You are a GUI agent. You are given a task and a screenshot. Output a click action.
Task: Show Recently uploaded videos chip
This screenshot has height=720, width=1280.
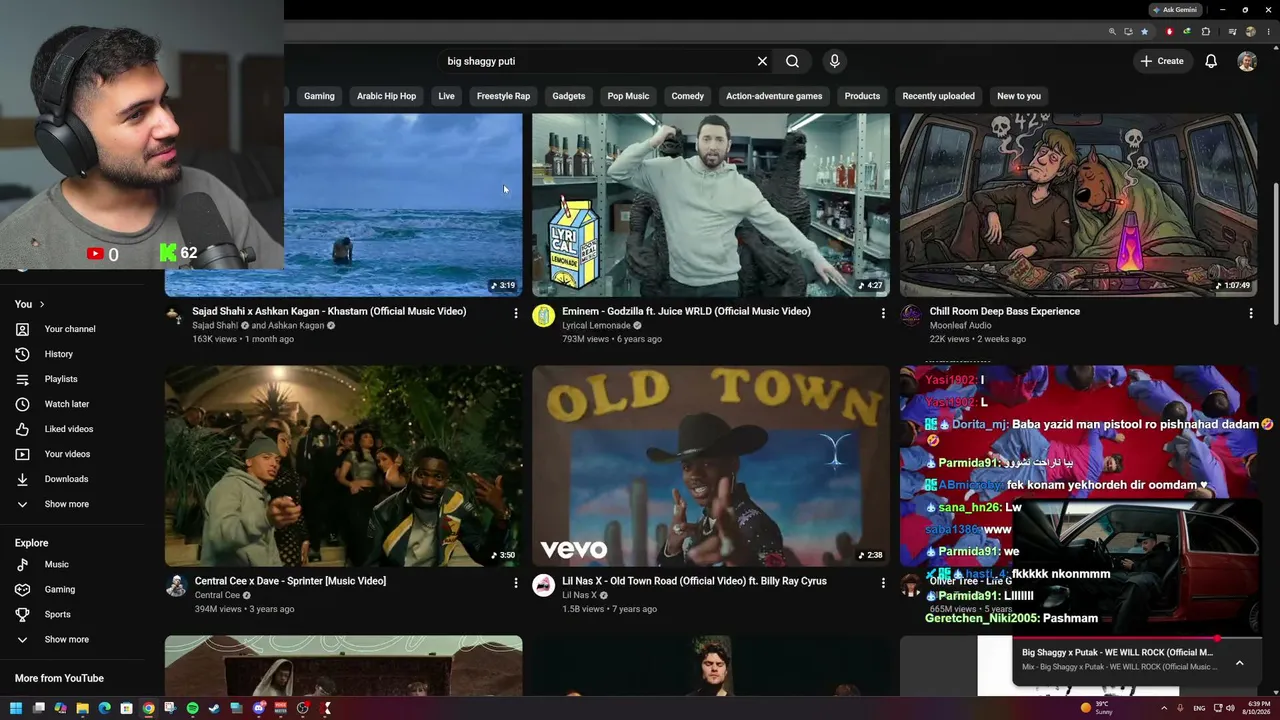938,96
